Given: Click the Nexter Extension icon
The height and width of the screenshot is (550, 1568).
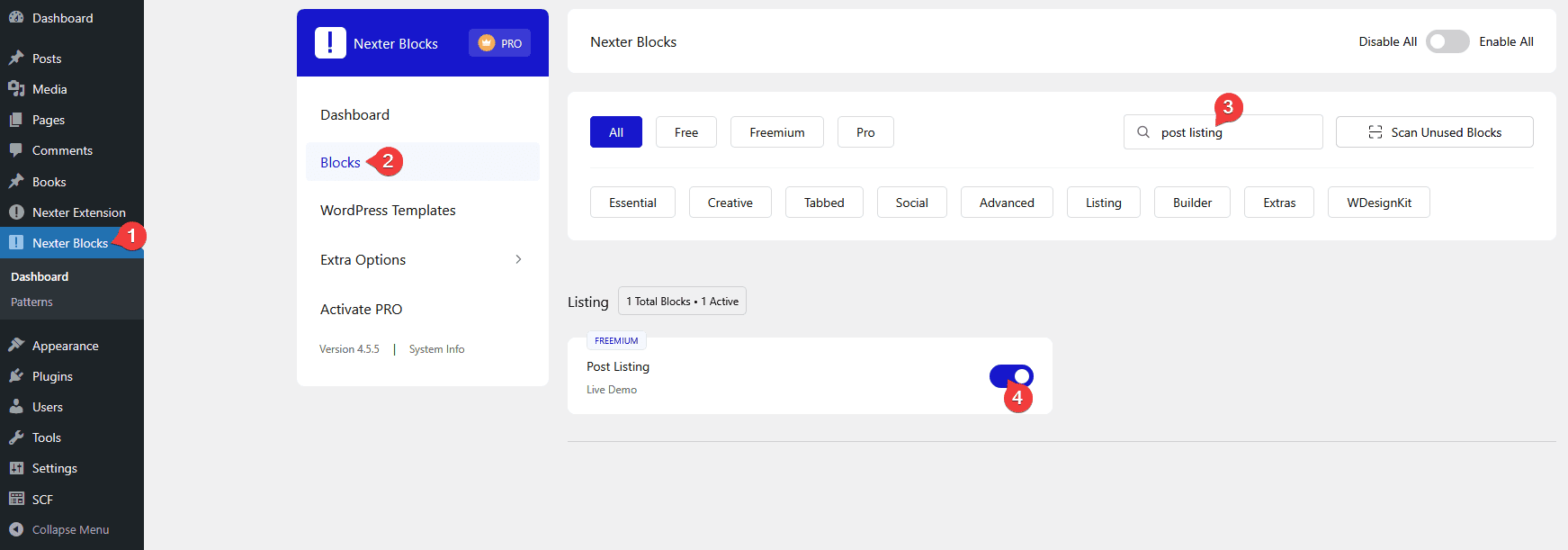Looking at the screenshot, I should click(16, 212).
